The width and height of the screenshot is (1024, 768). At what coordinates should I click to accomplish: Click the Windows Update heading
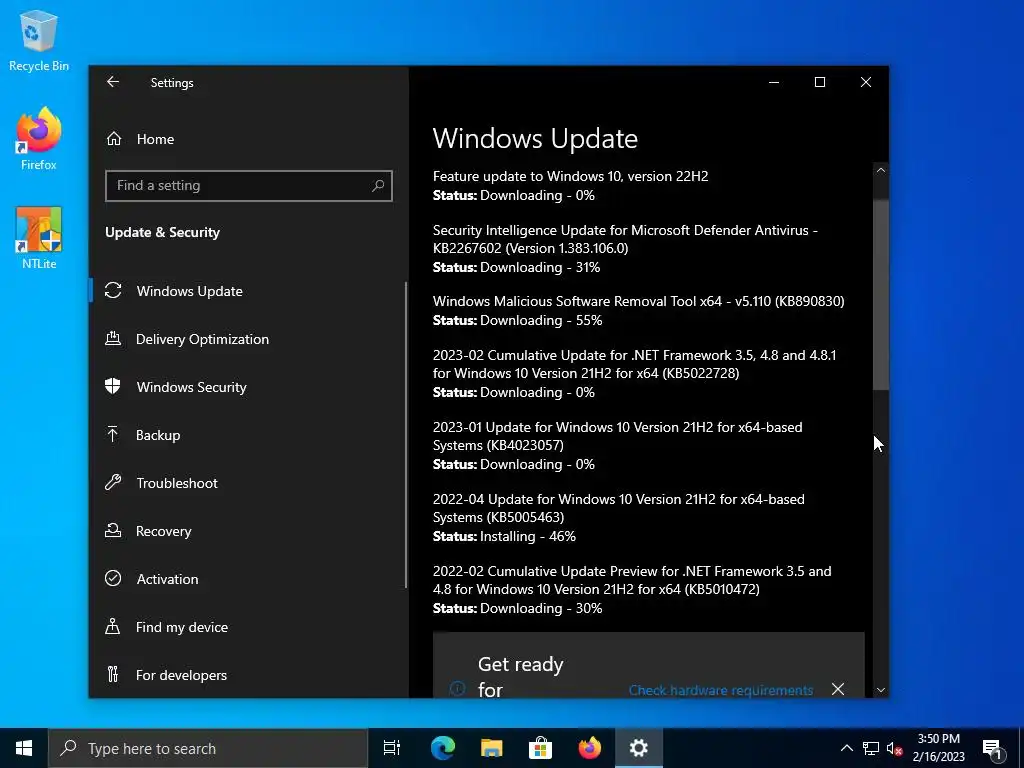pos(535,138)
